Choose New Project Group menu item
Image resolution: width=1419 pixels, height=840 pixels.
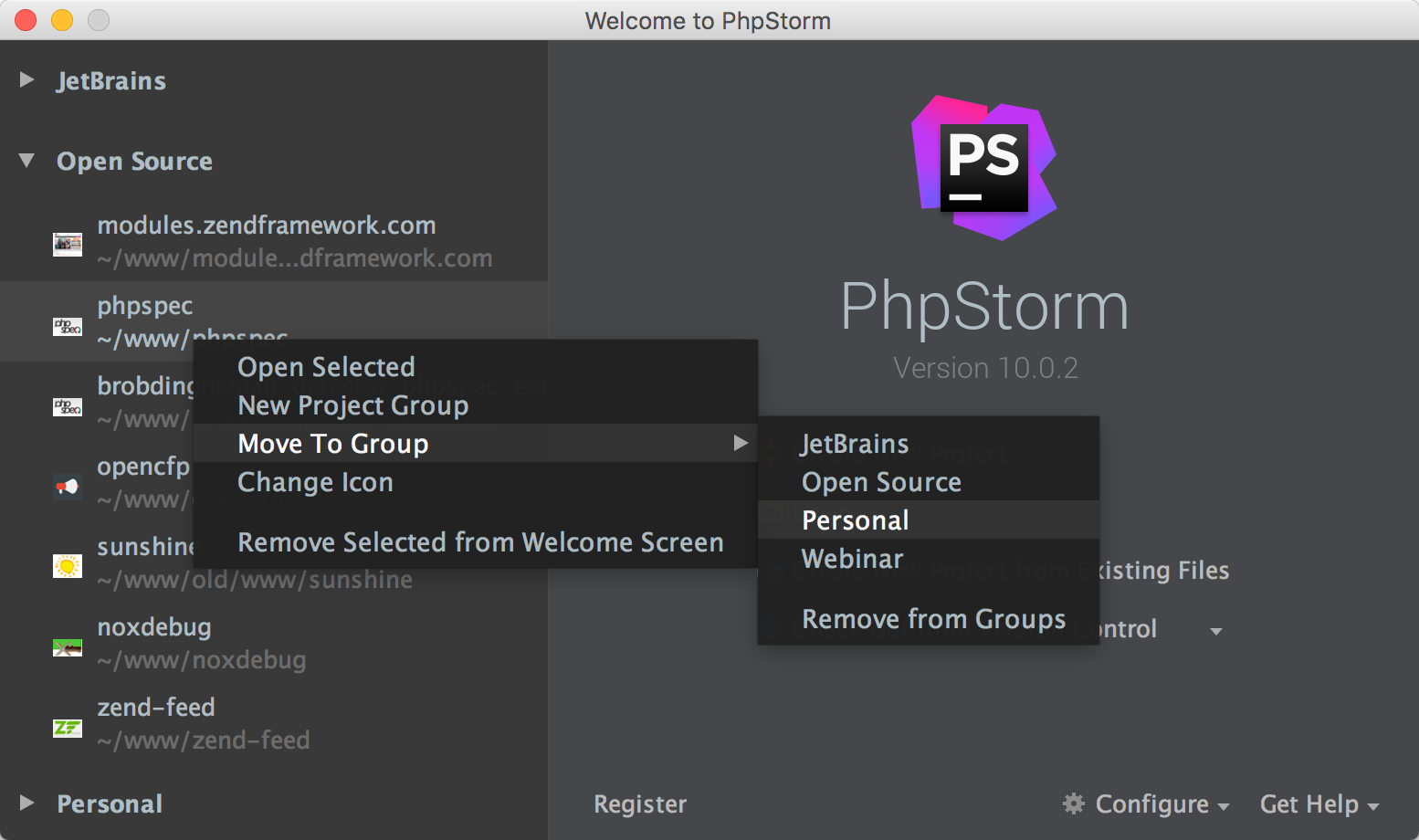(x=476, y=405)
